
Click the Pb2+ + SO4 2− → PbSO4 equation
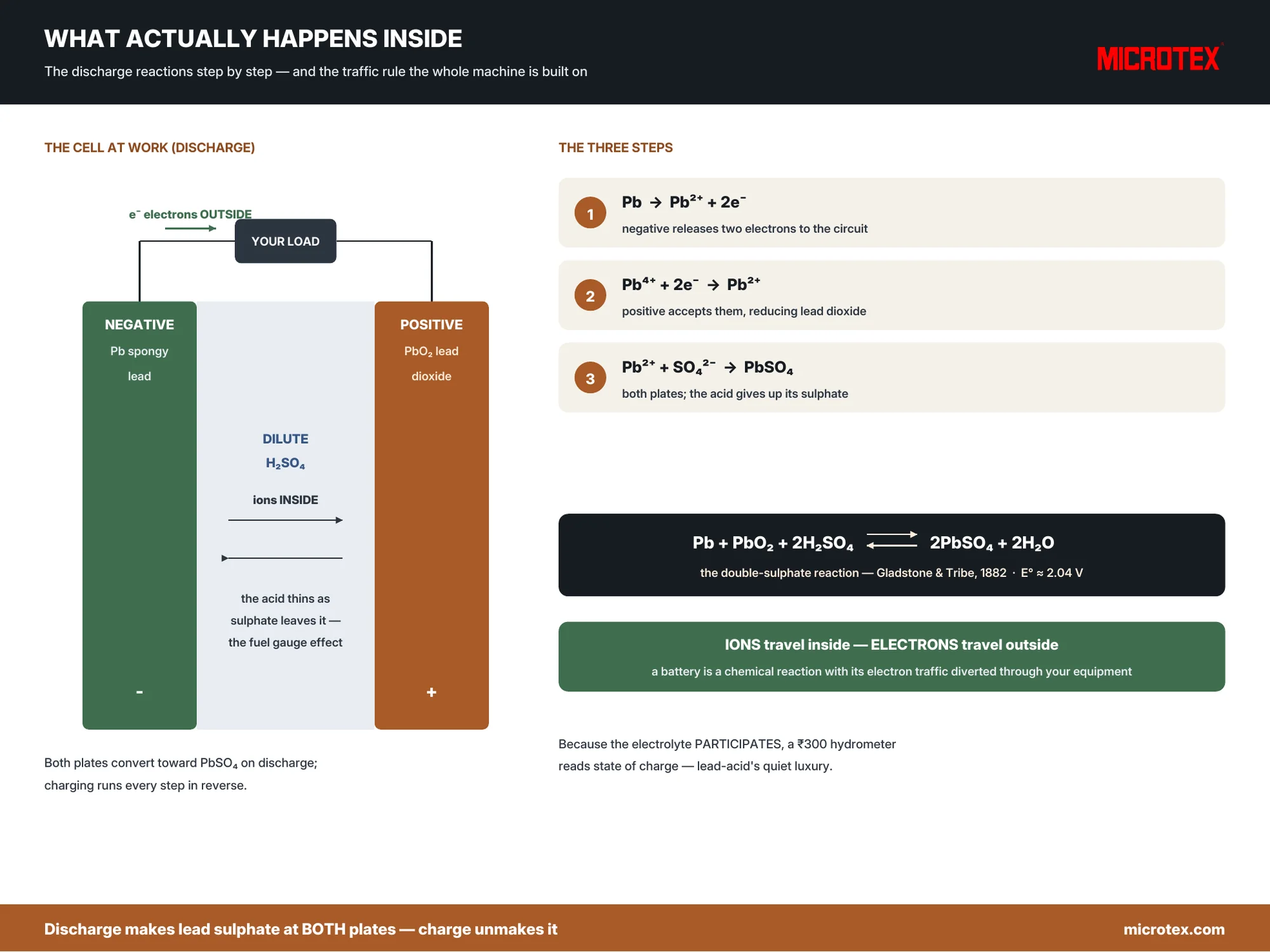click(707, 367)
